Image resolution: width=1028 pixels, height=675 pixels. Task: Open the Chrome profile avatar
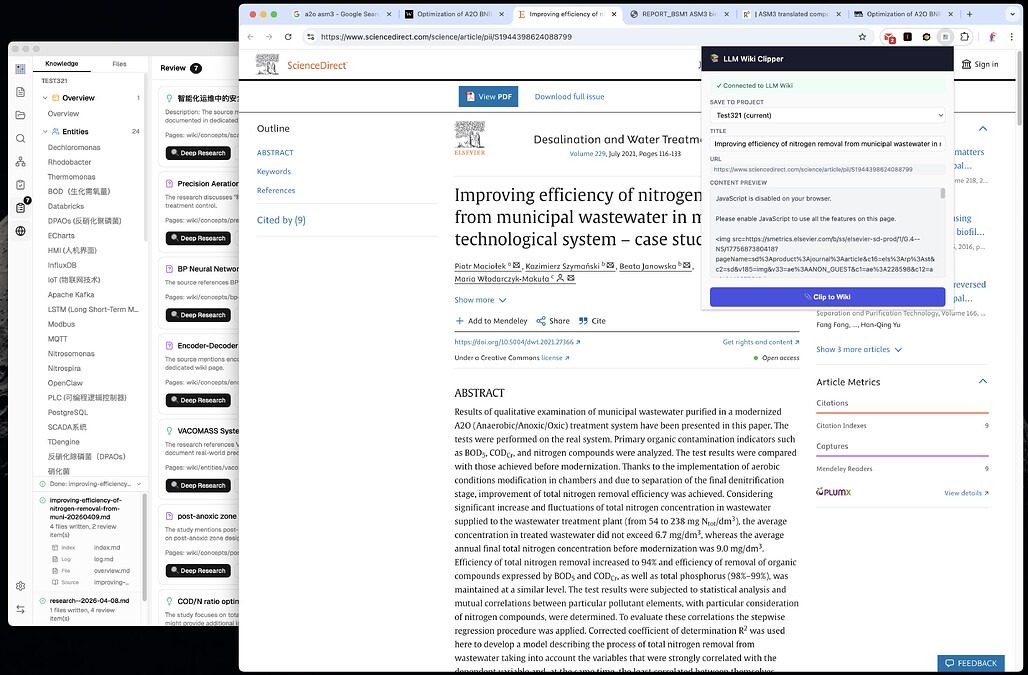[x=993, y=37]
